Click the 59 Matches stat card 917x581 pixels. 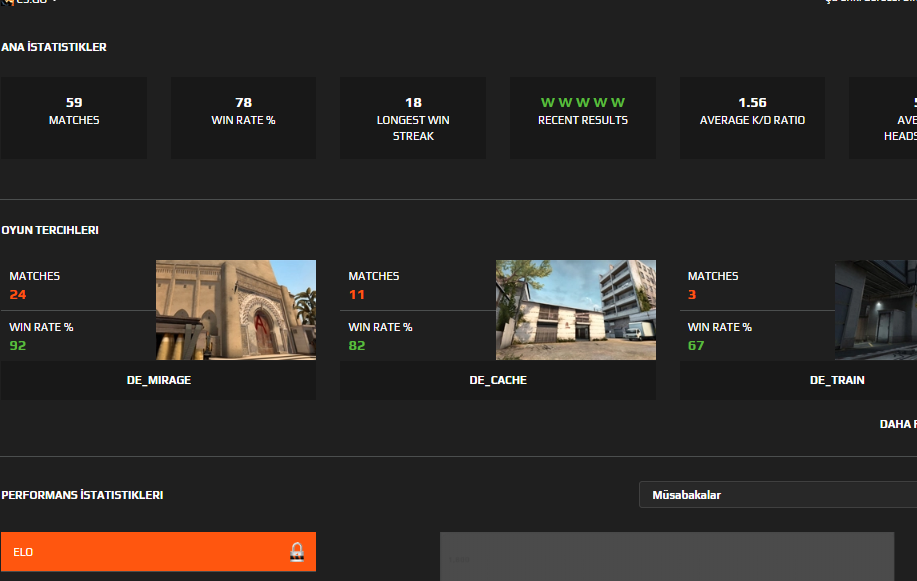coord(74,118)
